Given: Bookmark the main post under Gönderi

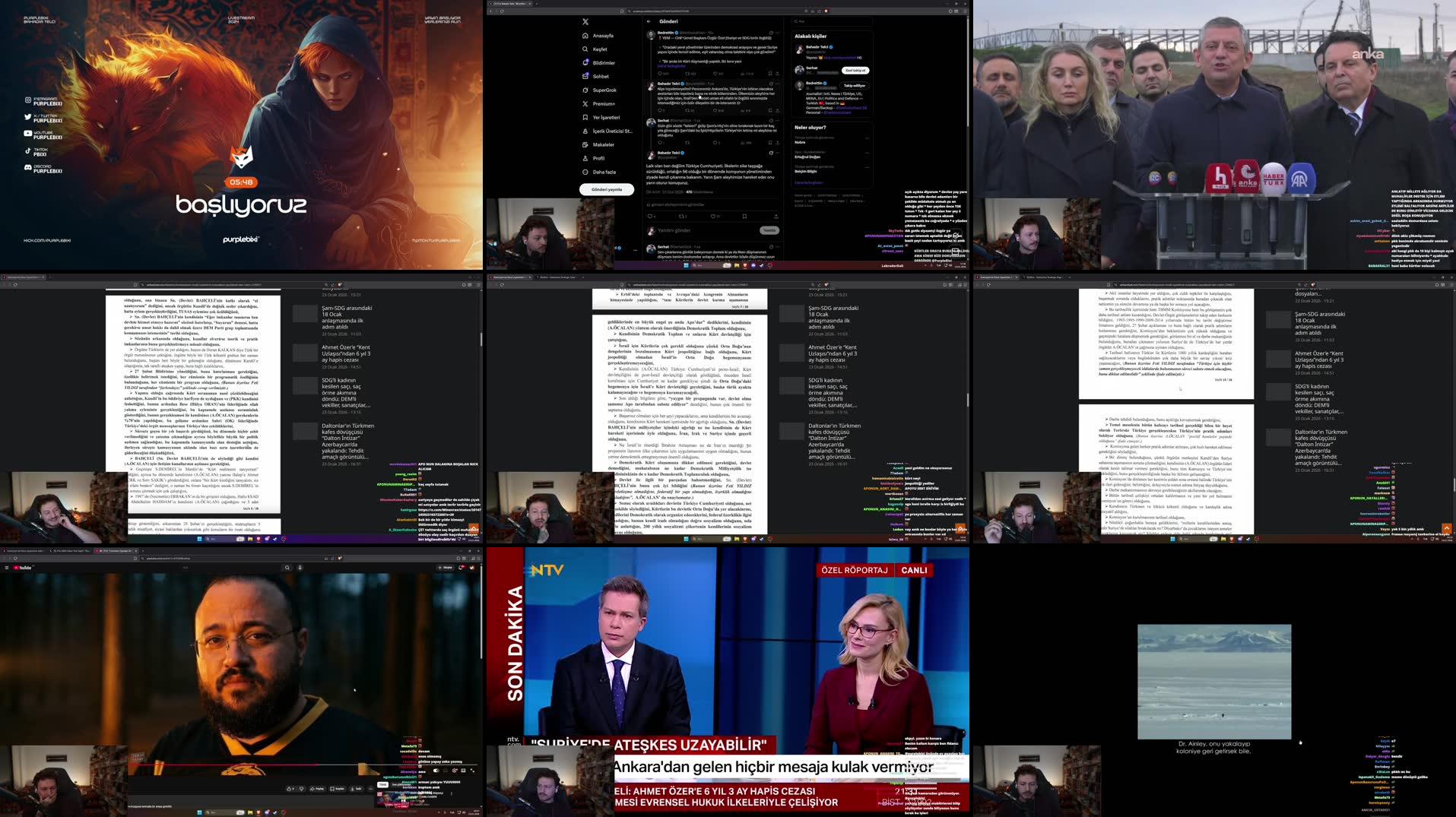Looking at the screenshot, I should coord(744,217).
